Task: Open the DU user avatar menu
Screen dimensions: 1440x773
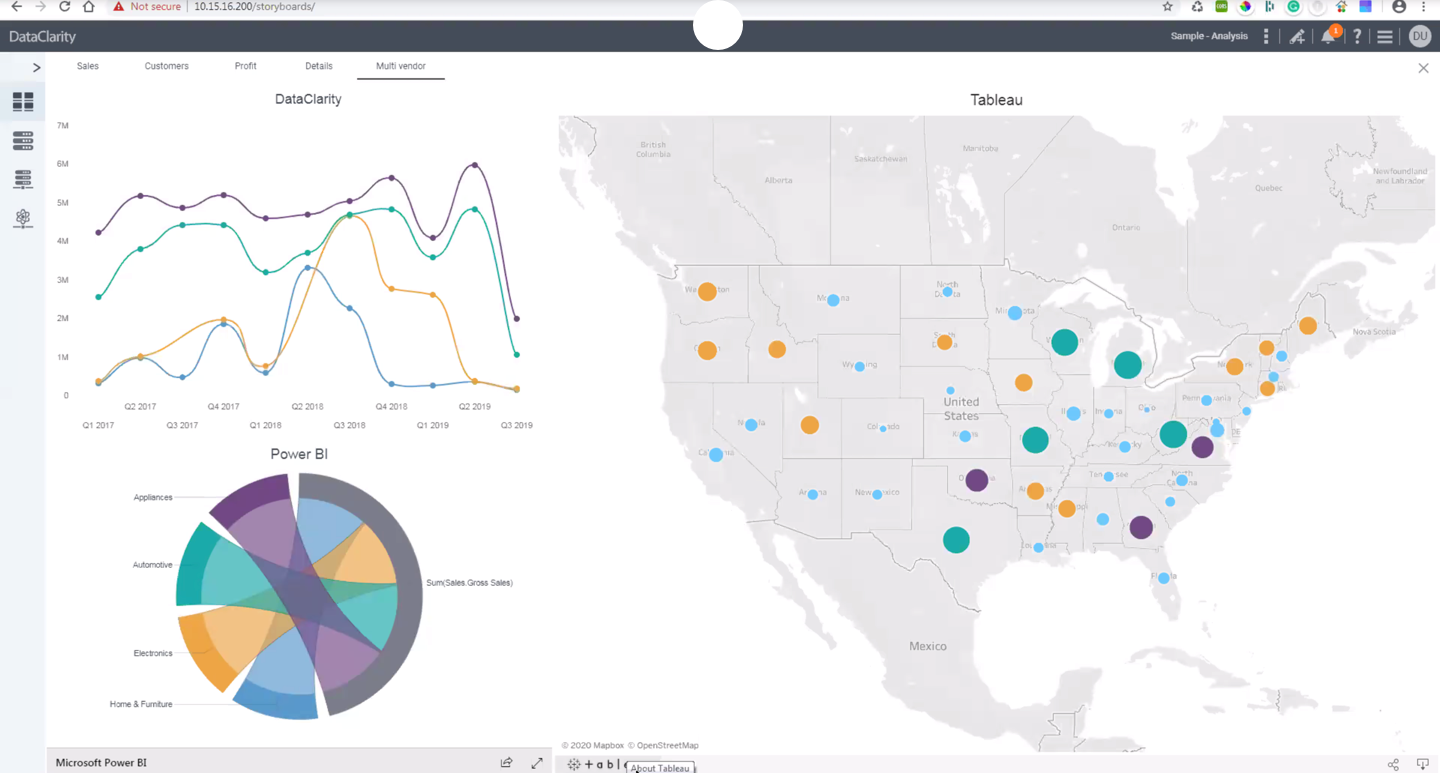Action: pos(1420,36)
